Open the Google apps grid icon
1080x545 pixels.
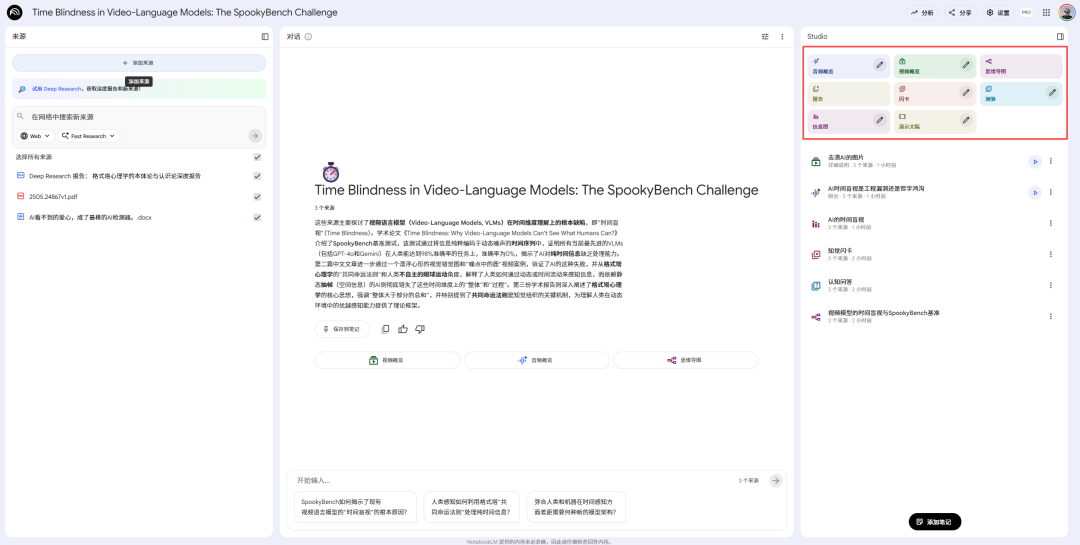click(x=1046, y=13)
